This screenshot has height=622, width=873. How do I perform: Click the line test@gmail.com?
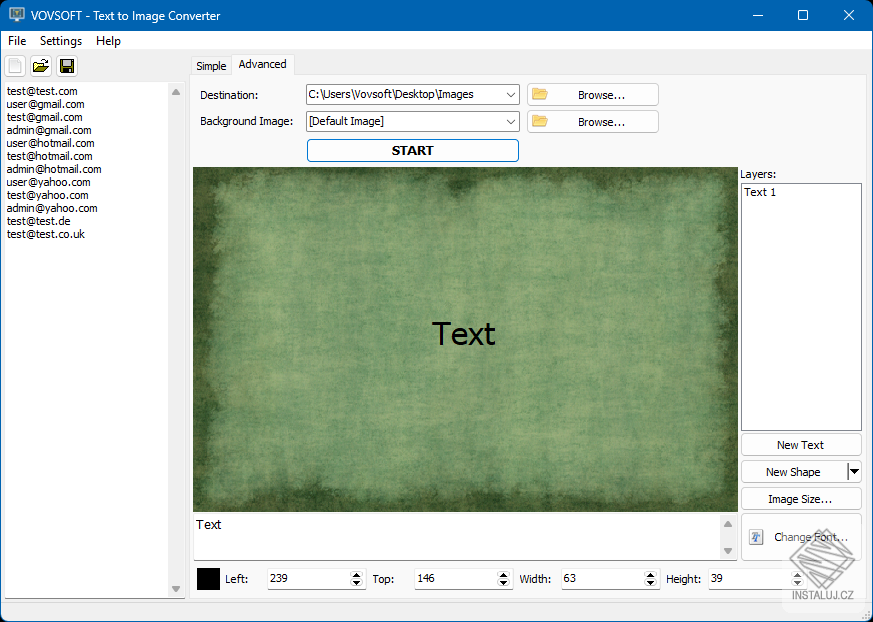coord(45,117)
